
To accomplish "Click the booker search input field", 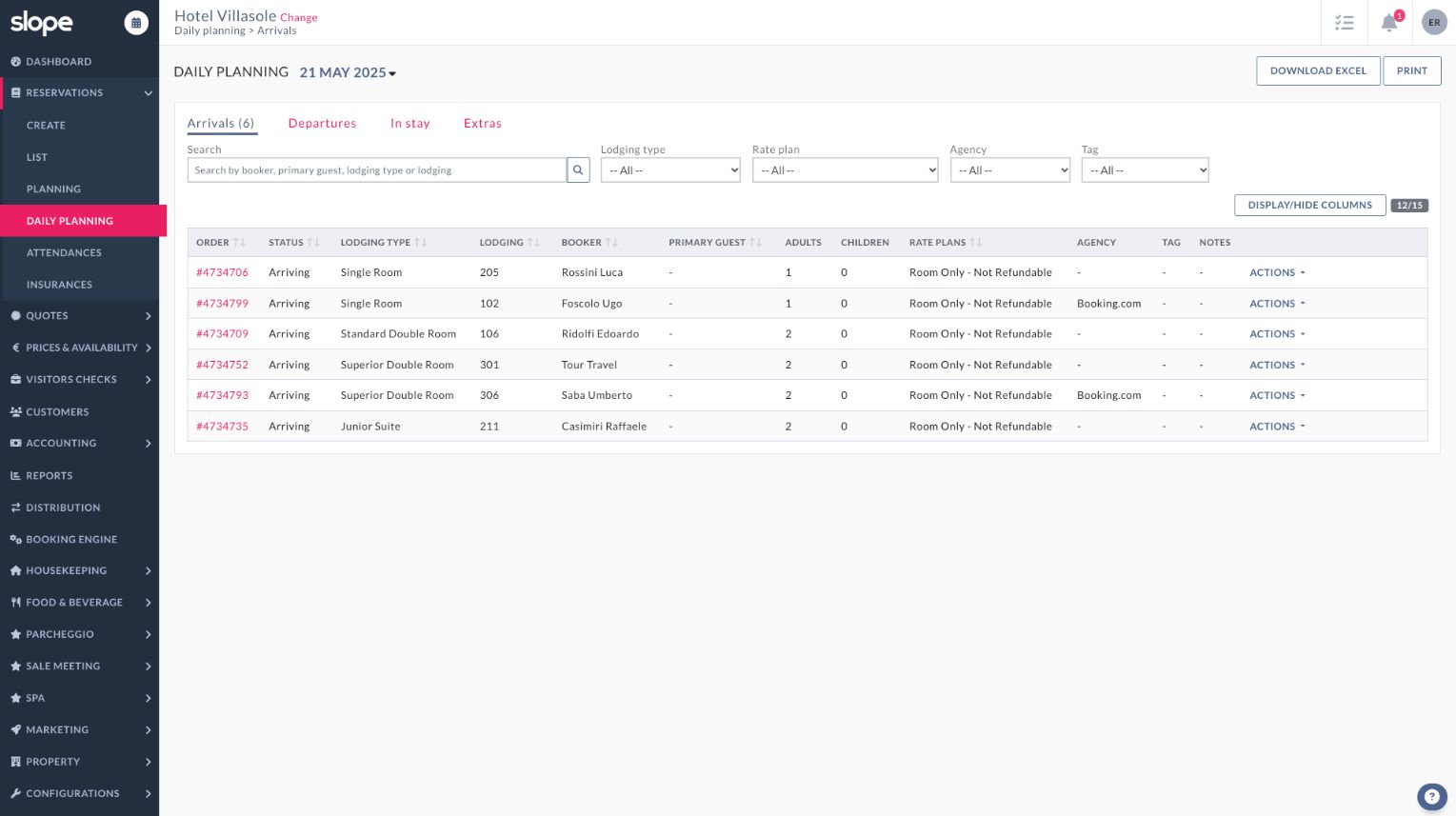I will click(376, 170).
